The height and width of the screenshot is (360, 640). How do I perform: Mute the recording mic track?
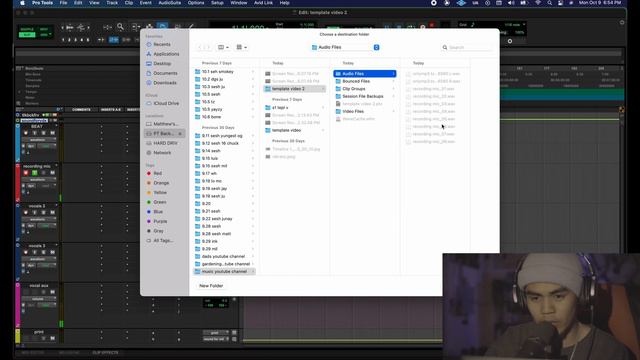click(52, 173)
